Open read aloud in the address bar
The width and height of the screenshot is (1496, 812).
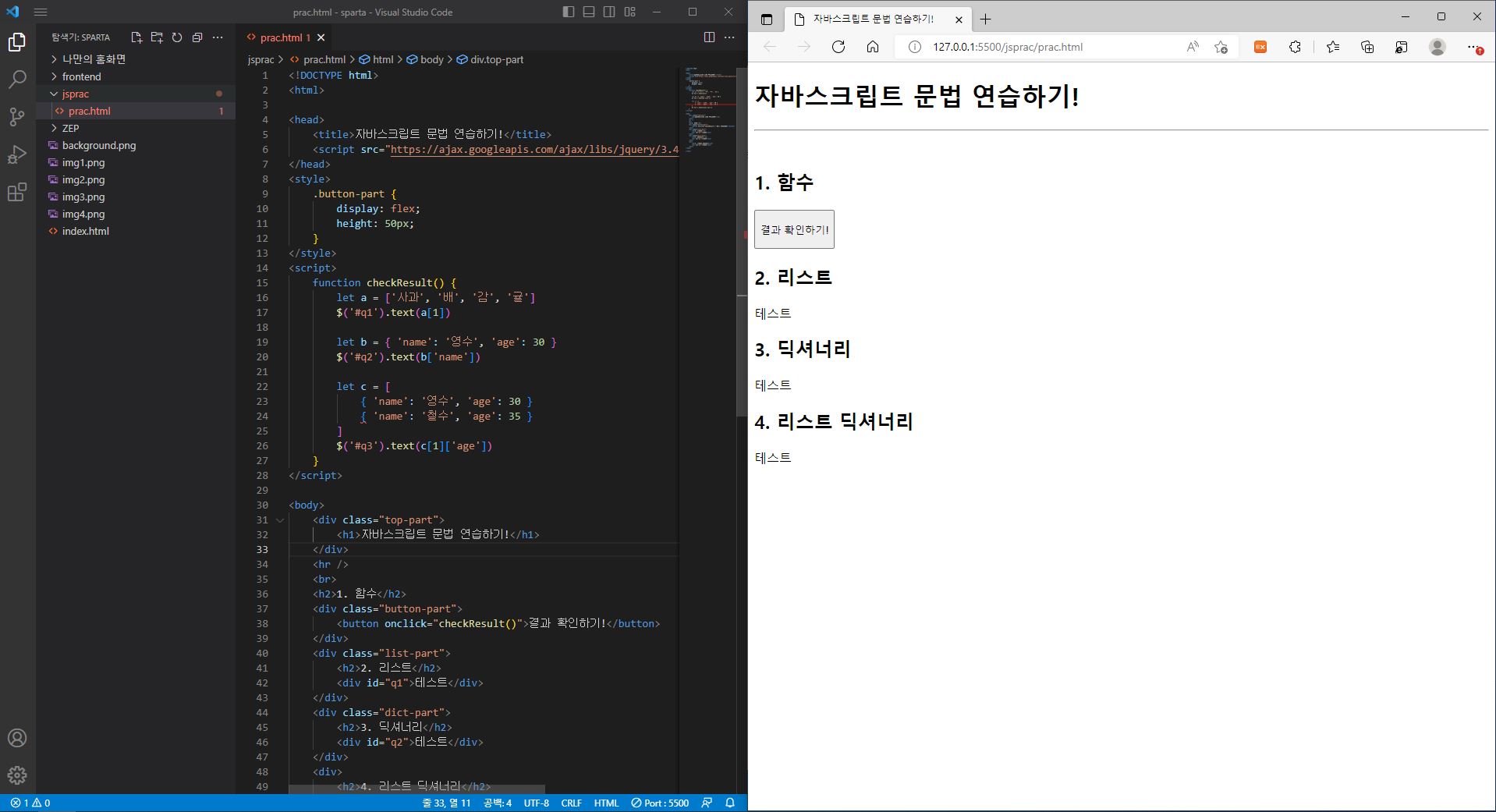[x=1193, y=47]
